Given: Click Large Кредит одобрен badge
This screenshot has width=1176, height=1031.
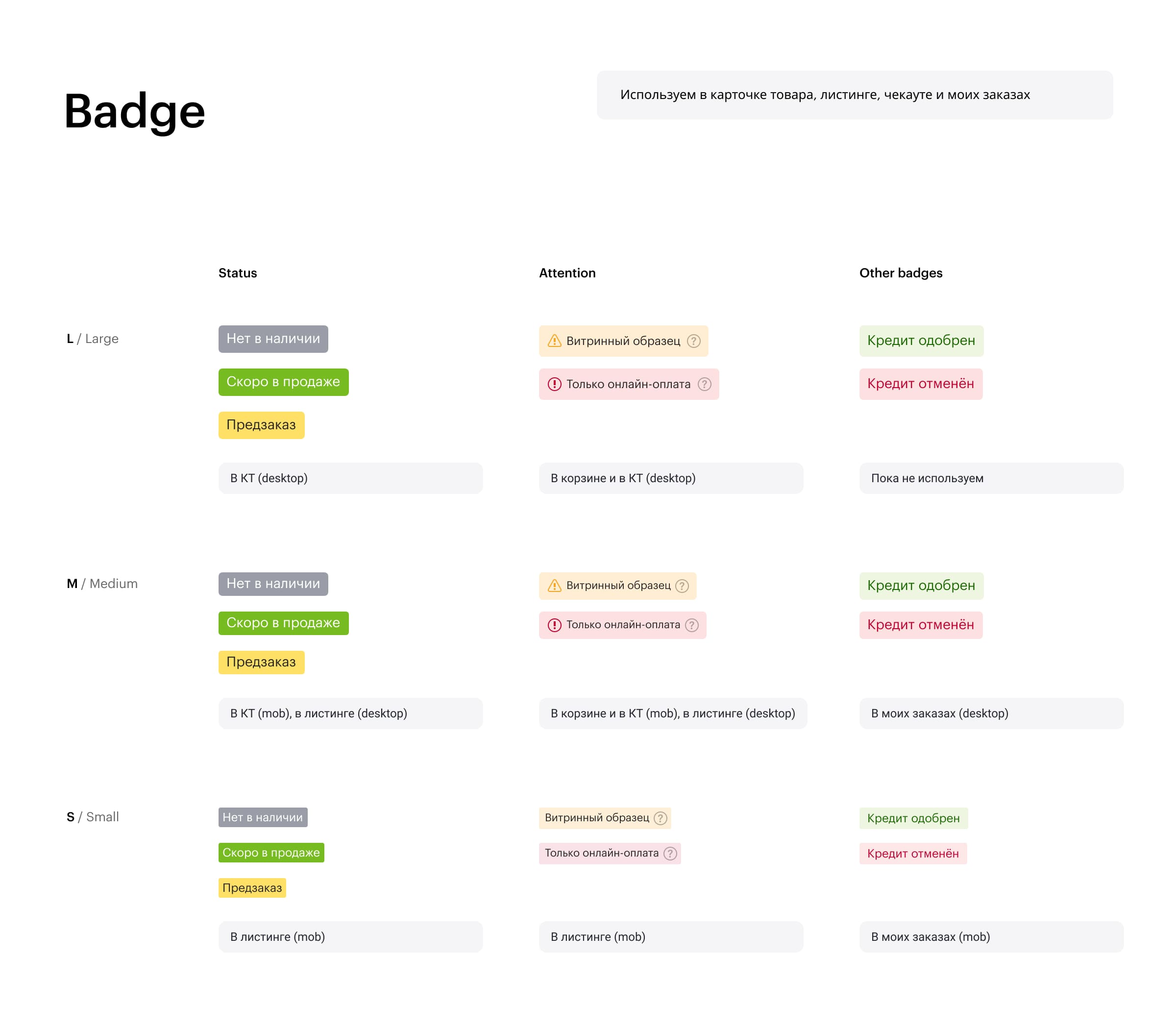Looking at the screenshot, I should coord(921,341).
